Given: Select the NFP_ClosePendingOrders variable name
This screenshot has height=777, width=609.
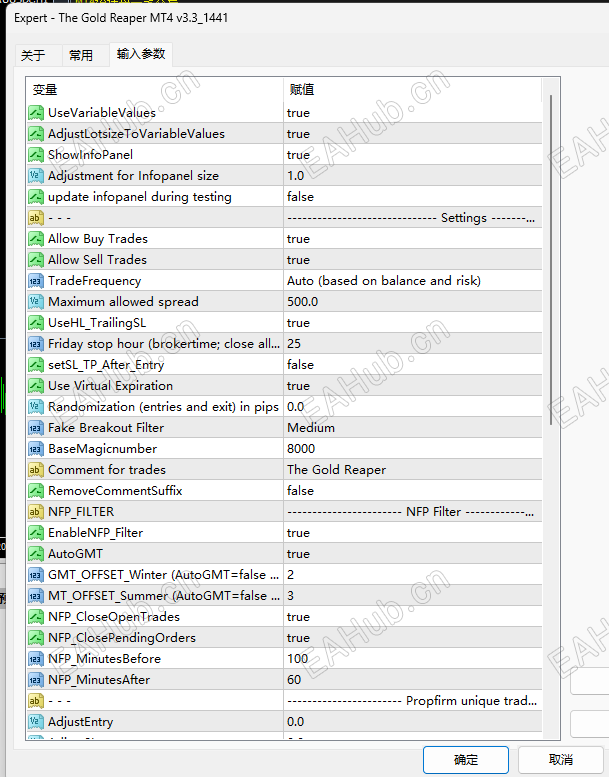Looking at the screenshot, I should point(122,638).
